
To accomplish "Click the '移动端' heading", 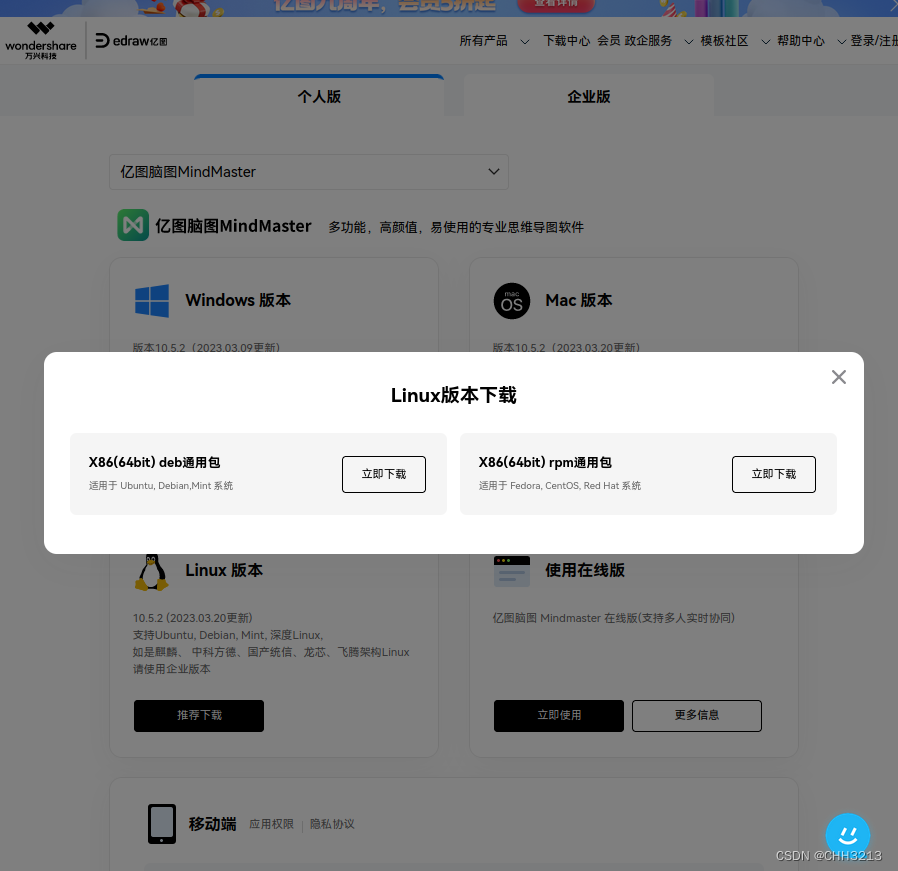I will click(212, 824).
